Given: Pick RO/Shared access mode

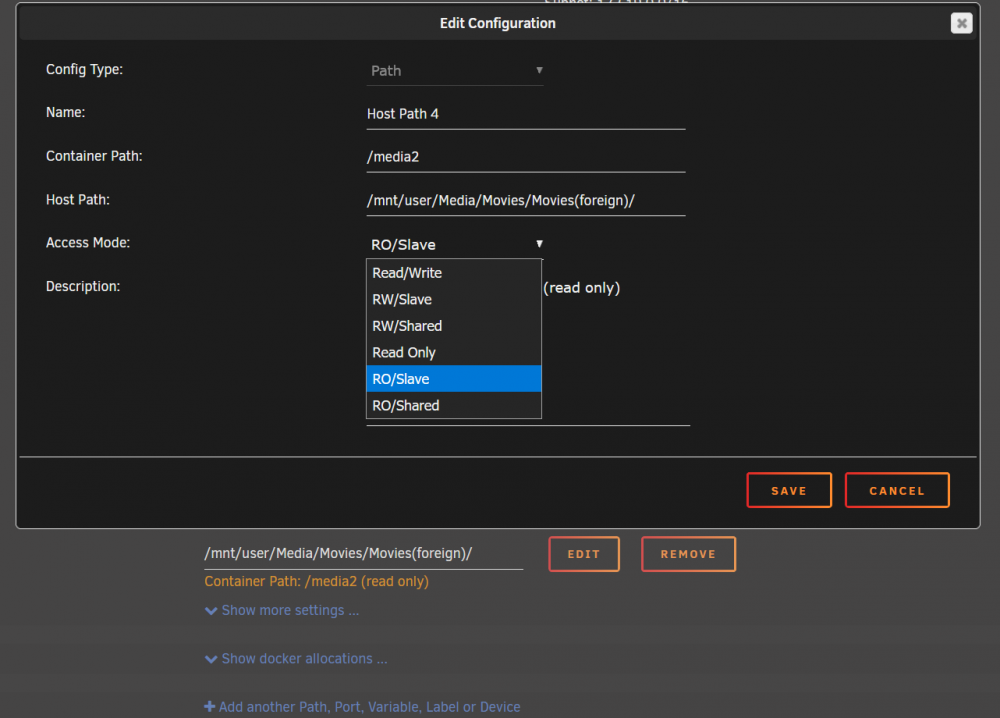Looking at the screenshot, I should click(x=453, y=406).
